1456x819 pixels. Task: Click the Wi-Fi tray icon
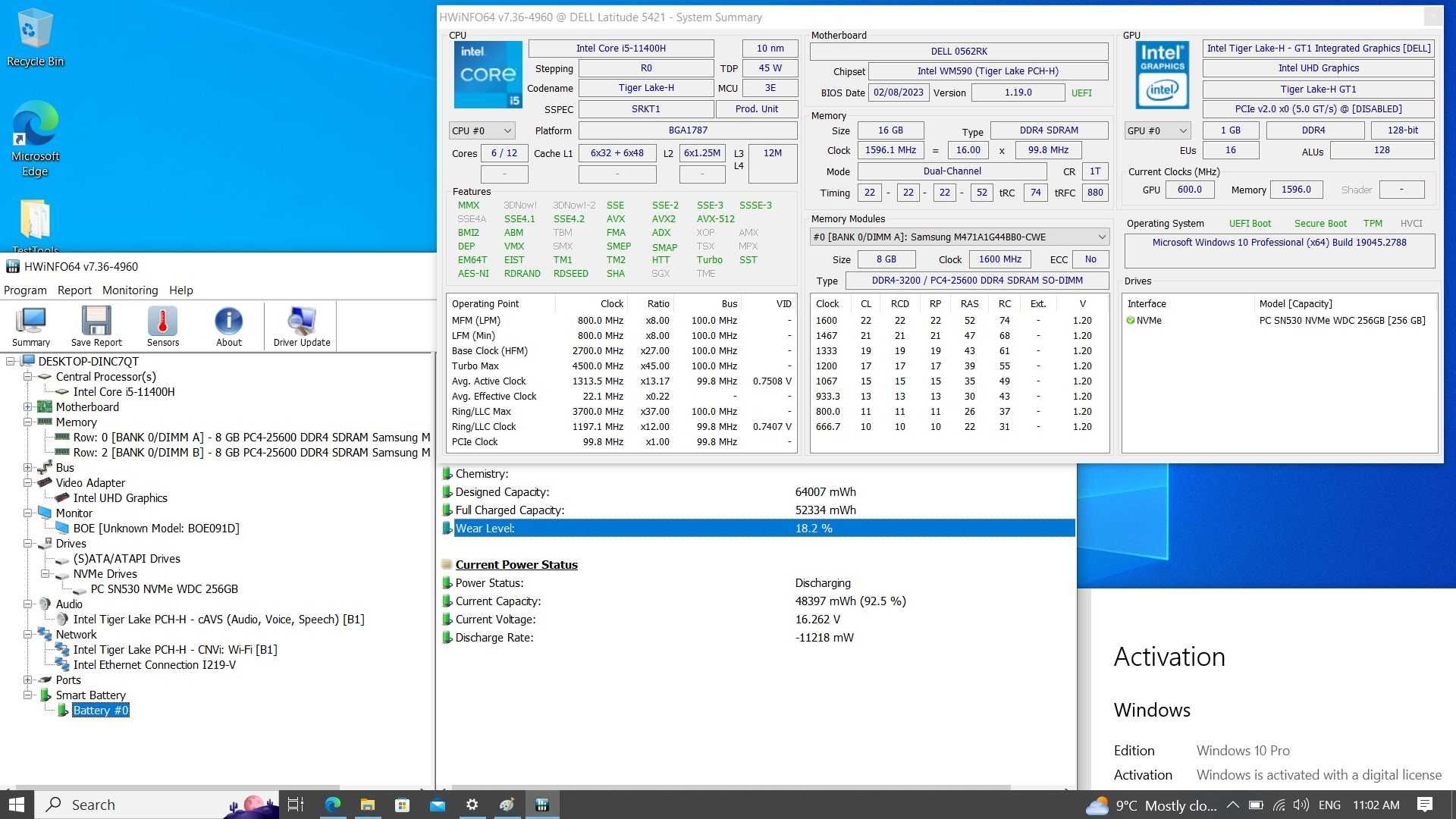click(x=1279, y=805)
